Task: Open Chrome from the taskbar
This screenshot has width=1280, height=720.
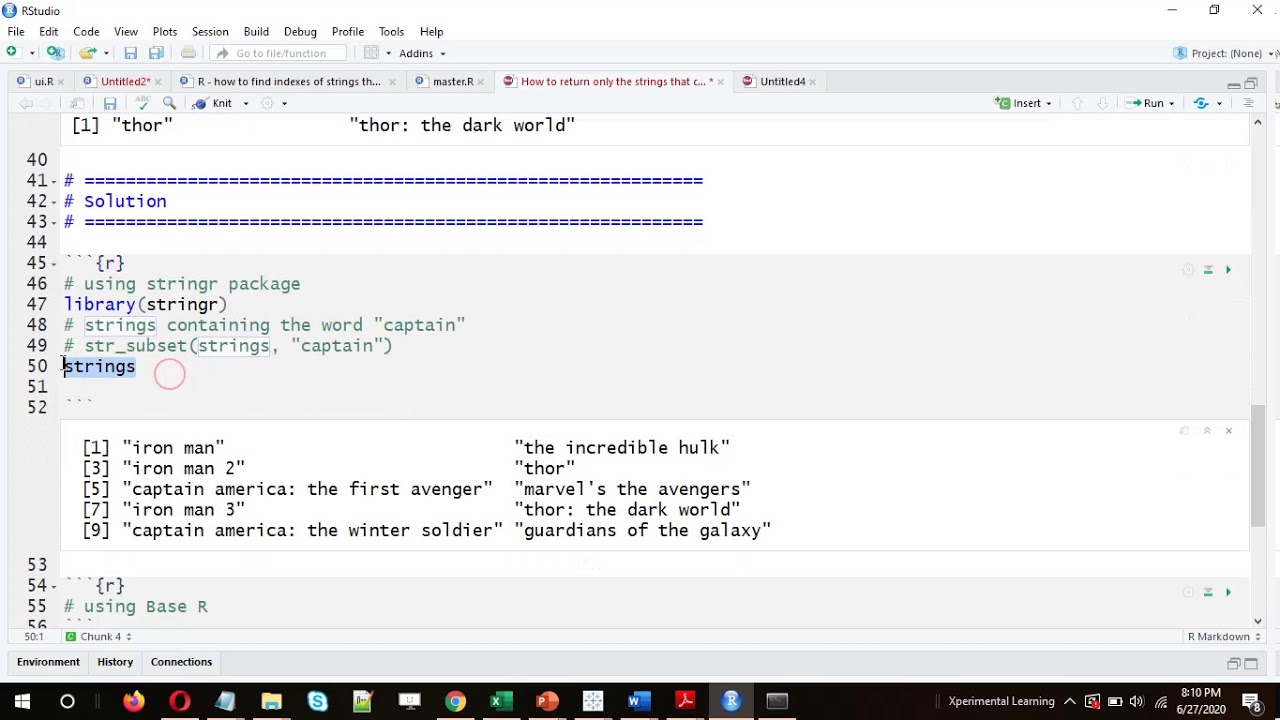Action: (455, 701)
